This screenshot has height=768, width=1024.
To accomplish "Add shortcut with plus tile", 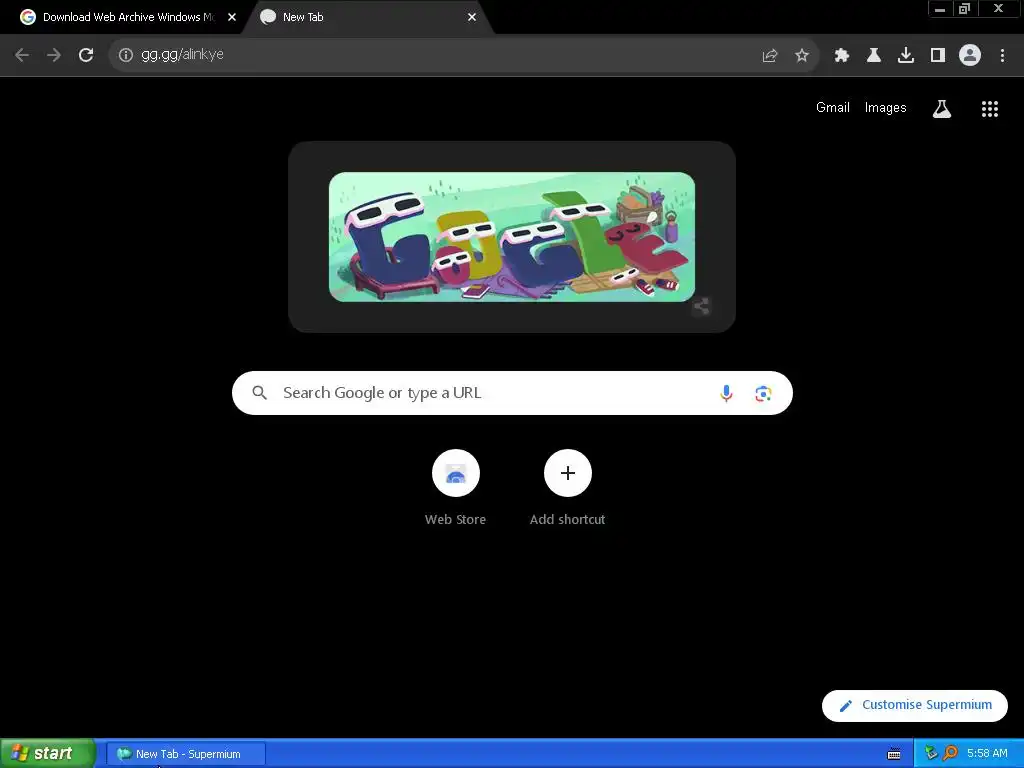I will 568,488.
